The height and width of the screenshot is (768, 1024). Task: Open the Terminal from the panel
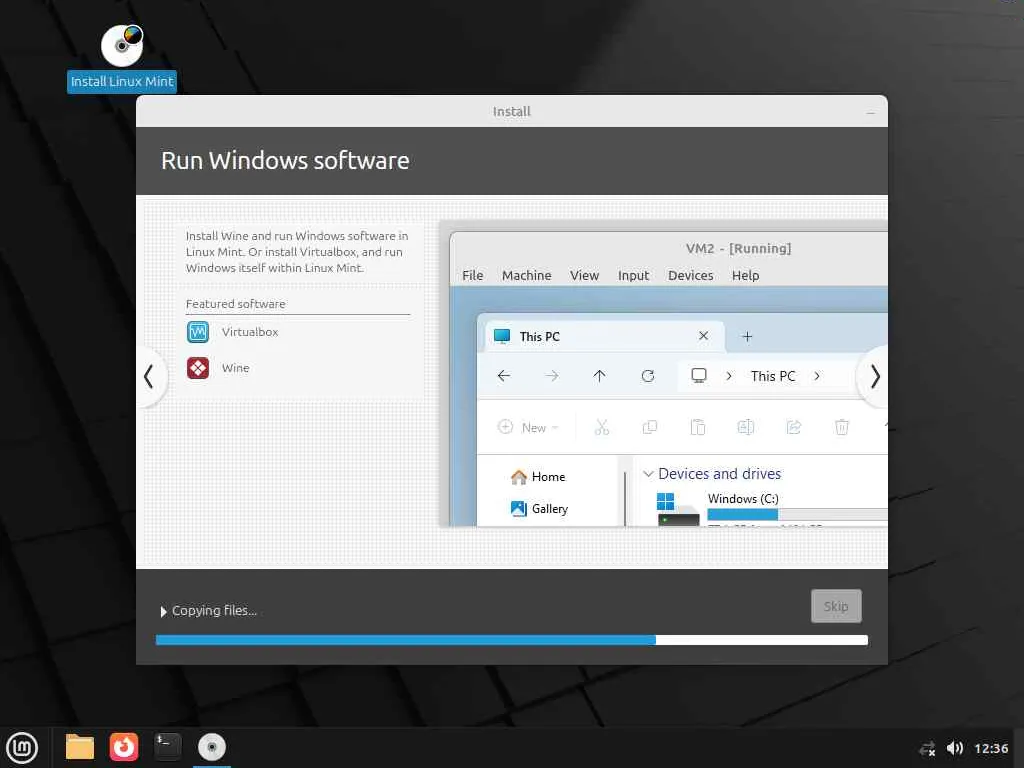point(168,746)
